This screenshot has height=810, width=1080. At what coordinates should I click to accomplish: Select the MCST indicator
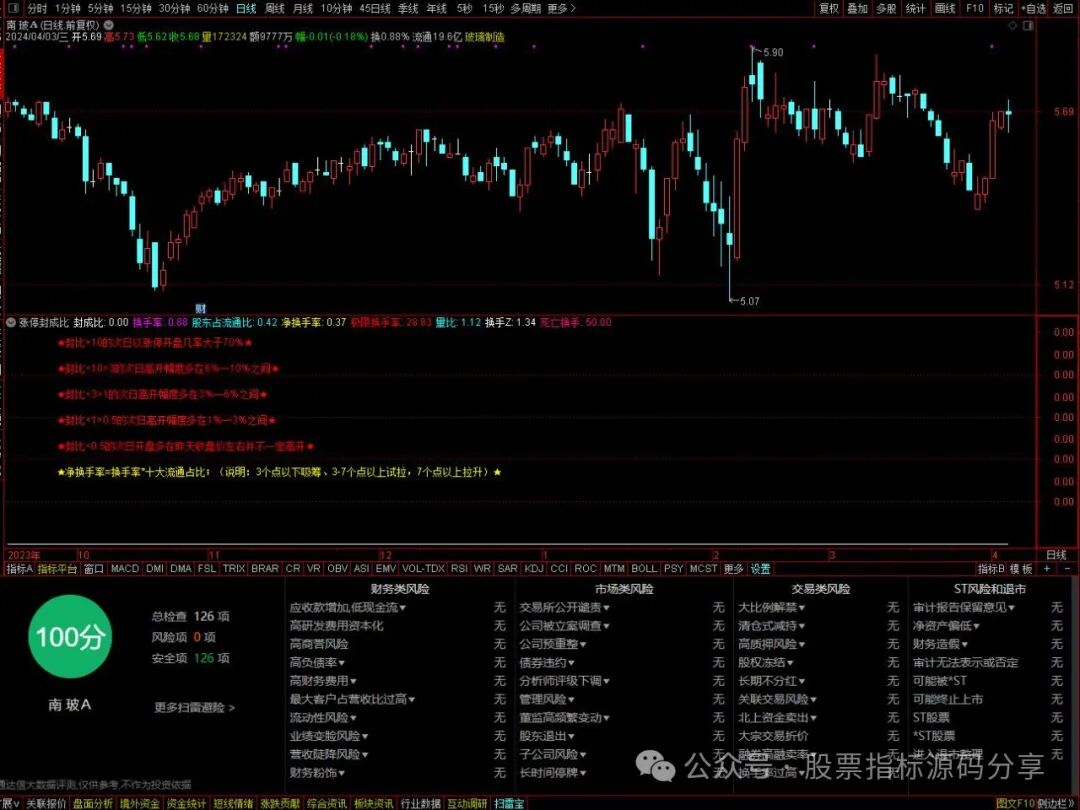click(703, 569)
